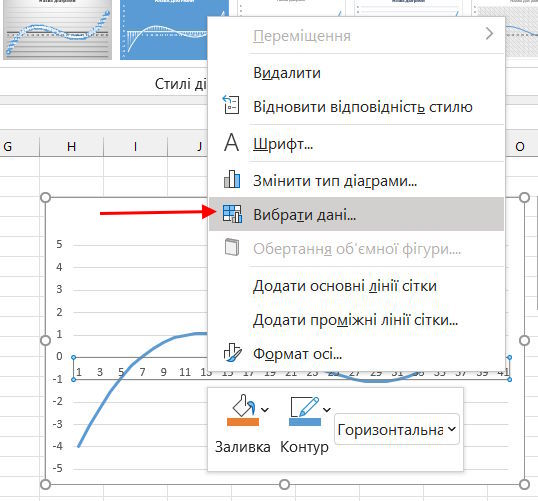
Task: Click the change chart type bar icon
Action: pyautogui.click(x=232, y=179)
